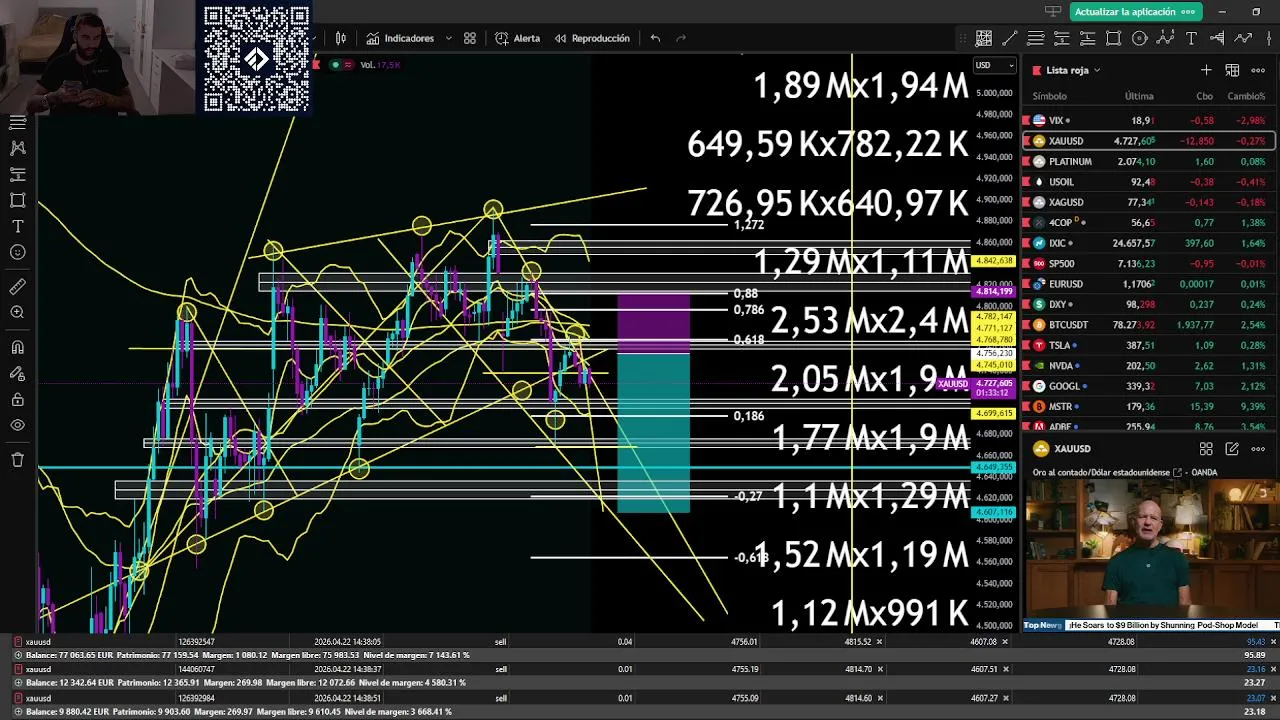Select NVDA row in watchlist
This screenshot has height=720, width=1280.
coord(1148,366)
